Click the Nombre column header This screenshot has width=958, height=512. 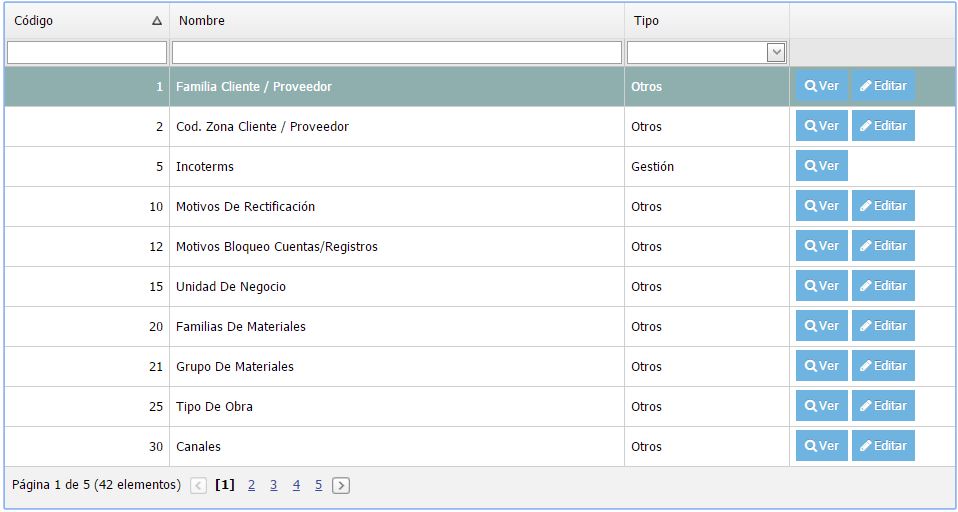(x=397, y=21)
